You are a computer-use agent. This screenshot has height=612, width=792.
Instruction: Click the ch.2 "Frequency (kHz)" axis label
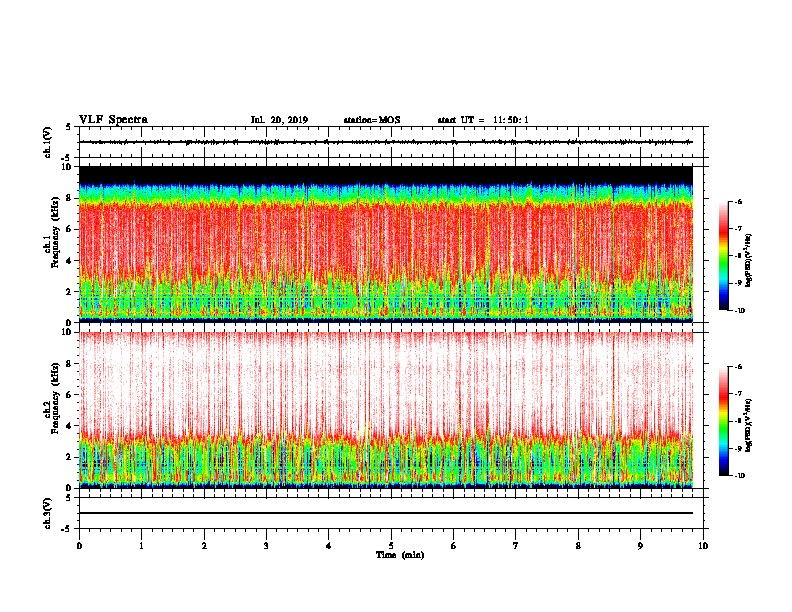tap(55, 398)
